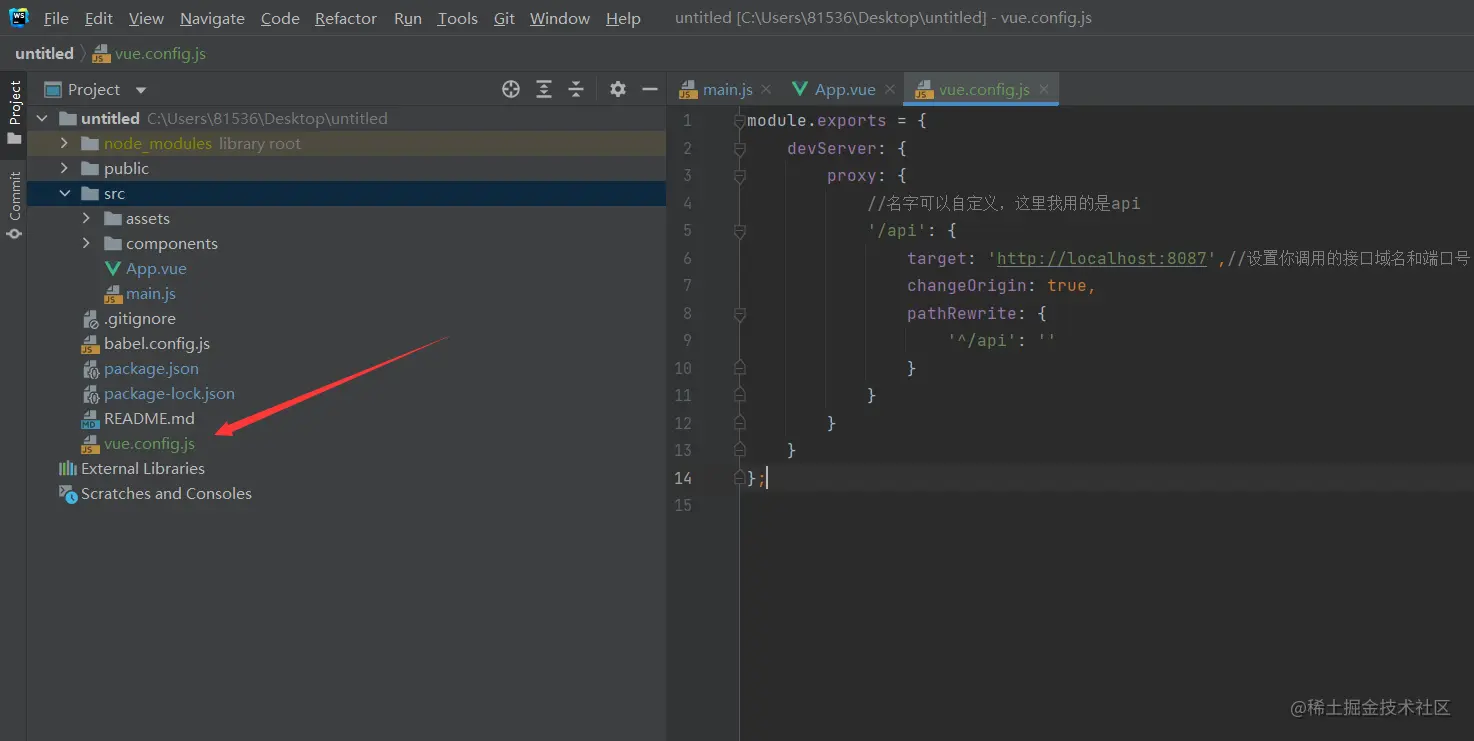1474x741 pixels.
Task: Select .gitignore in the project tree
Action: [140, 319]
